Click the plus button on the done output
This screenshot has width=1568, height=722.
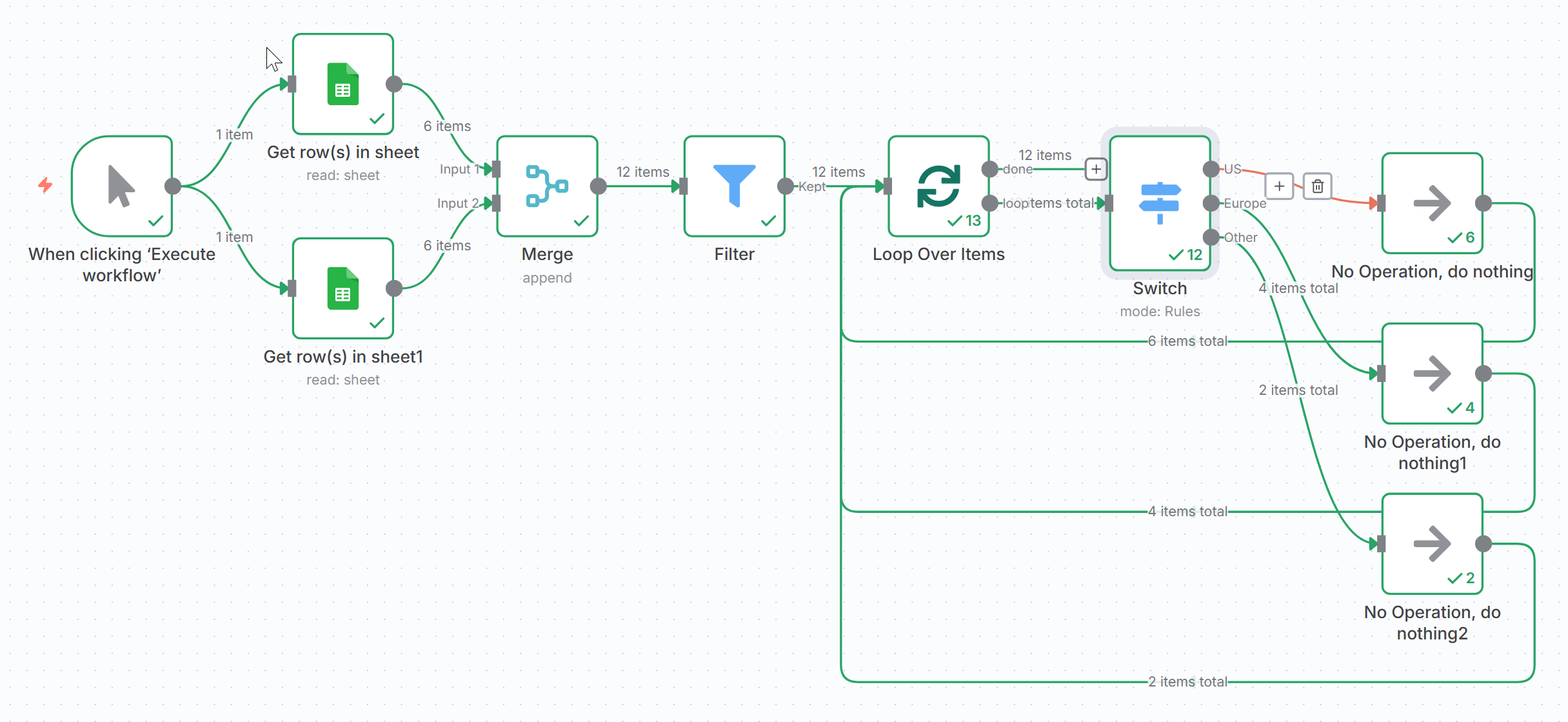(x=1096, y=169)
